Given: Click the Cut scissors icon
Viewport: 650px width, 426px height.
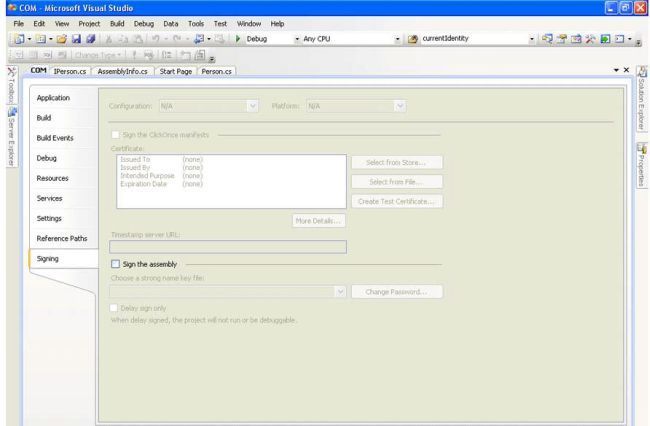Looking at the screenshot, I should tap(109, 39).
